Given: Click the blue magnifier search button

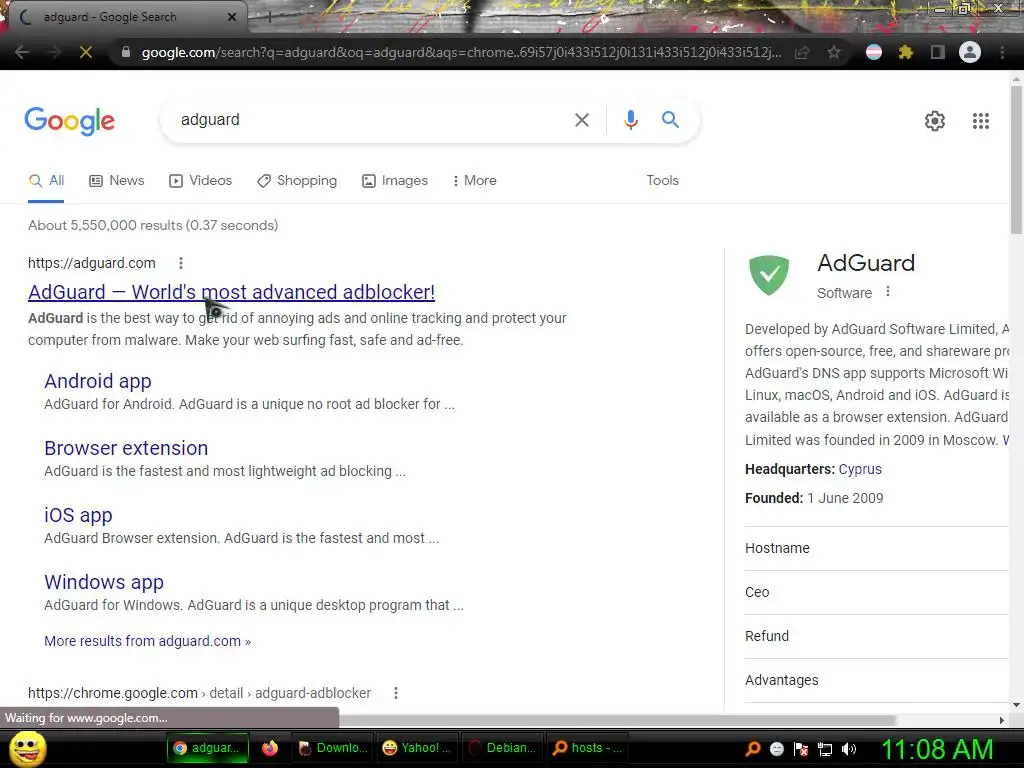Looking at the screenshot, I should (x=670, y=120).
